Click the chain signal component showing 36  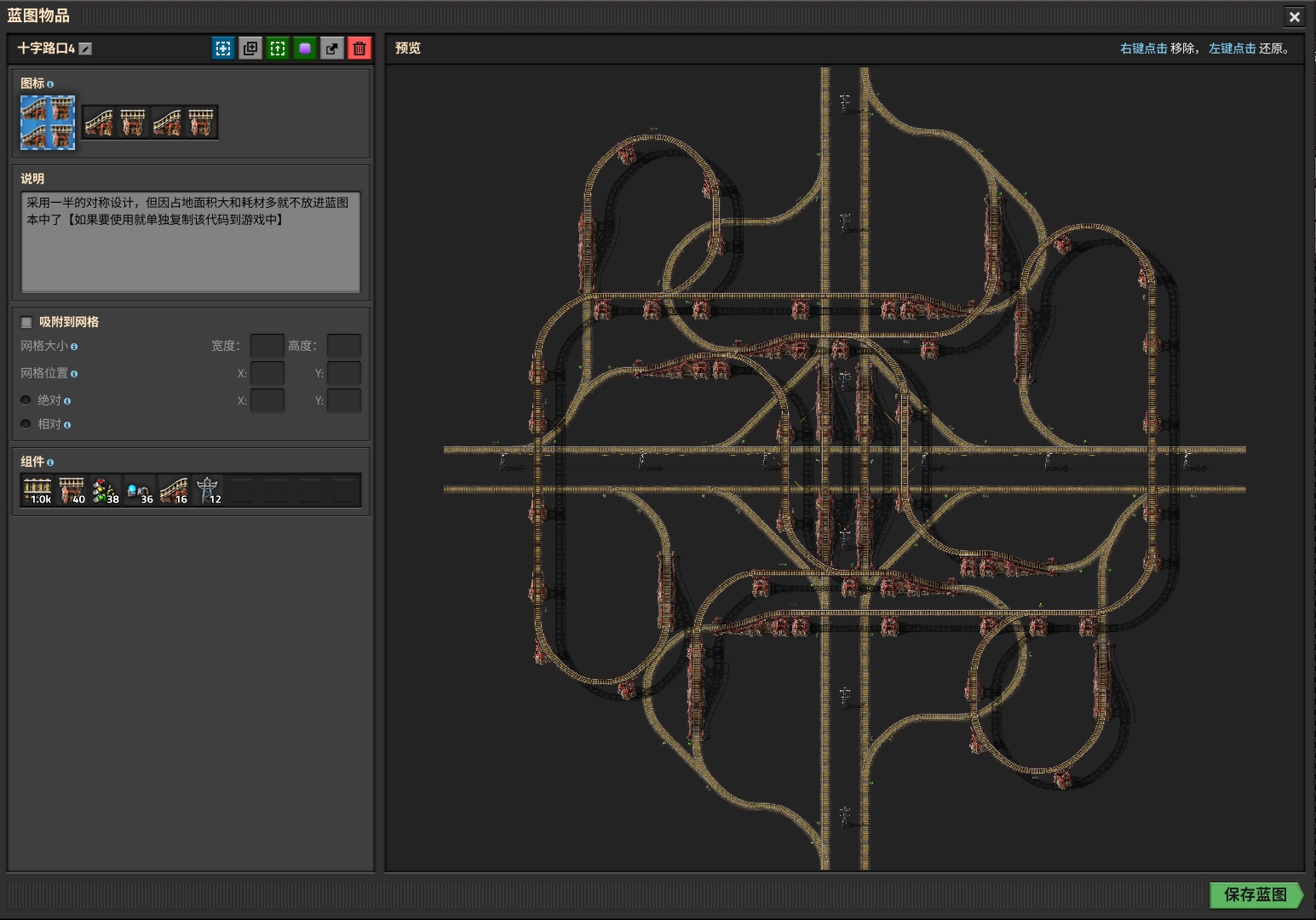[140, 491]
